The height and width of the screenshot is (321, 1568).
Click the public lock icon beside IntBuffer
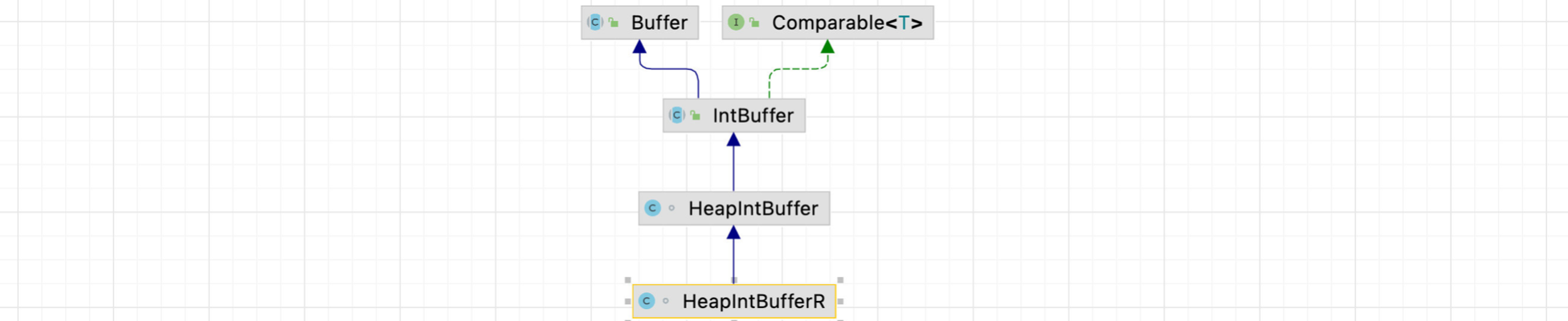coord(696,116)
